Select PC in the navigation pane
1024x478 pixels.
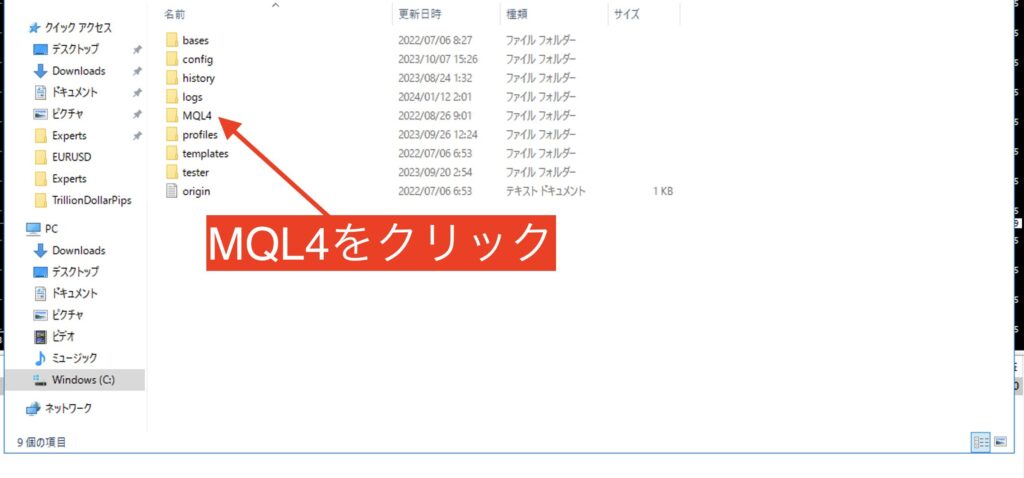51,229
